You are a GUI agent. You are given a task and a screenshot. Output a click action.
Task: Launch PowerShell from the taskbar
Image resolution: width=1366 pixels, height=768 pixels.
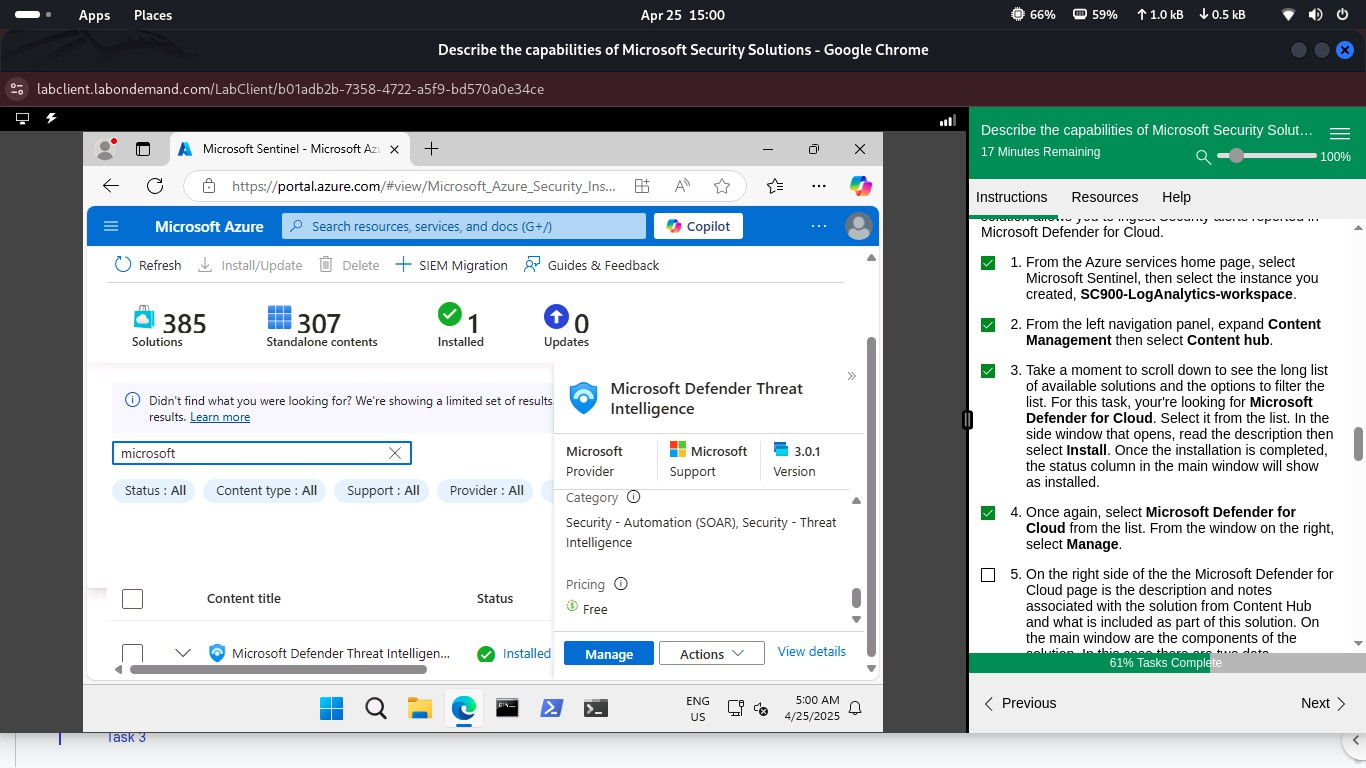[551, 708]
